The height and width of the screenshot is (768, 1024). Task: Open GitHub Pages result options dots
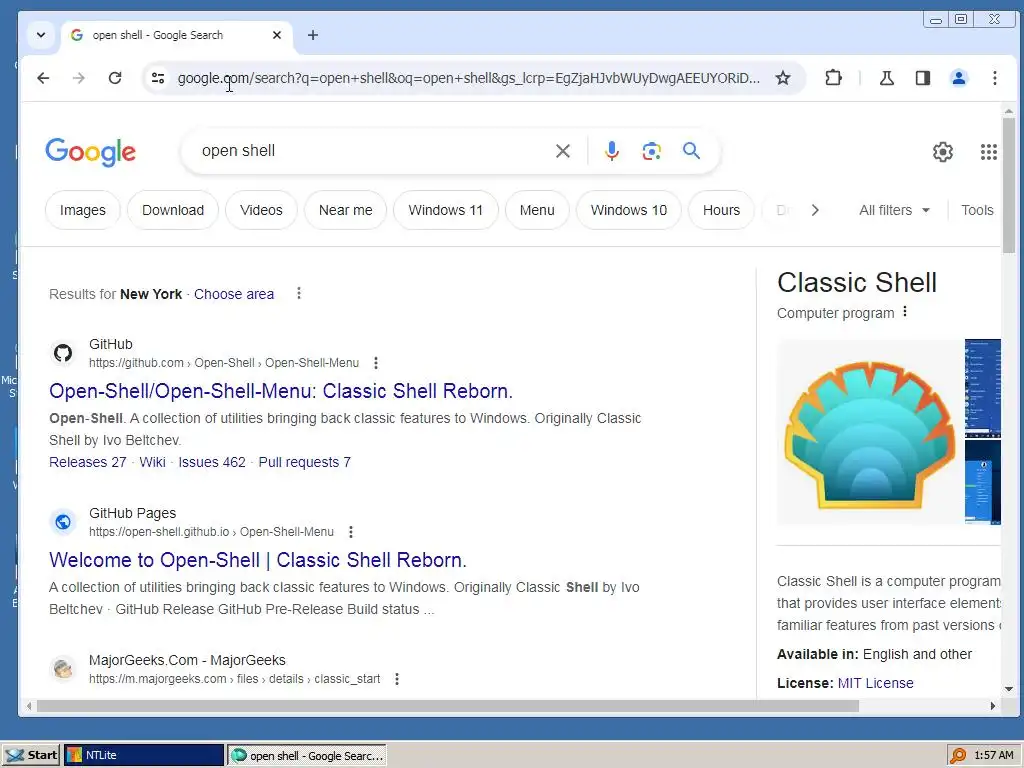coord(351,532)
